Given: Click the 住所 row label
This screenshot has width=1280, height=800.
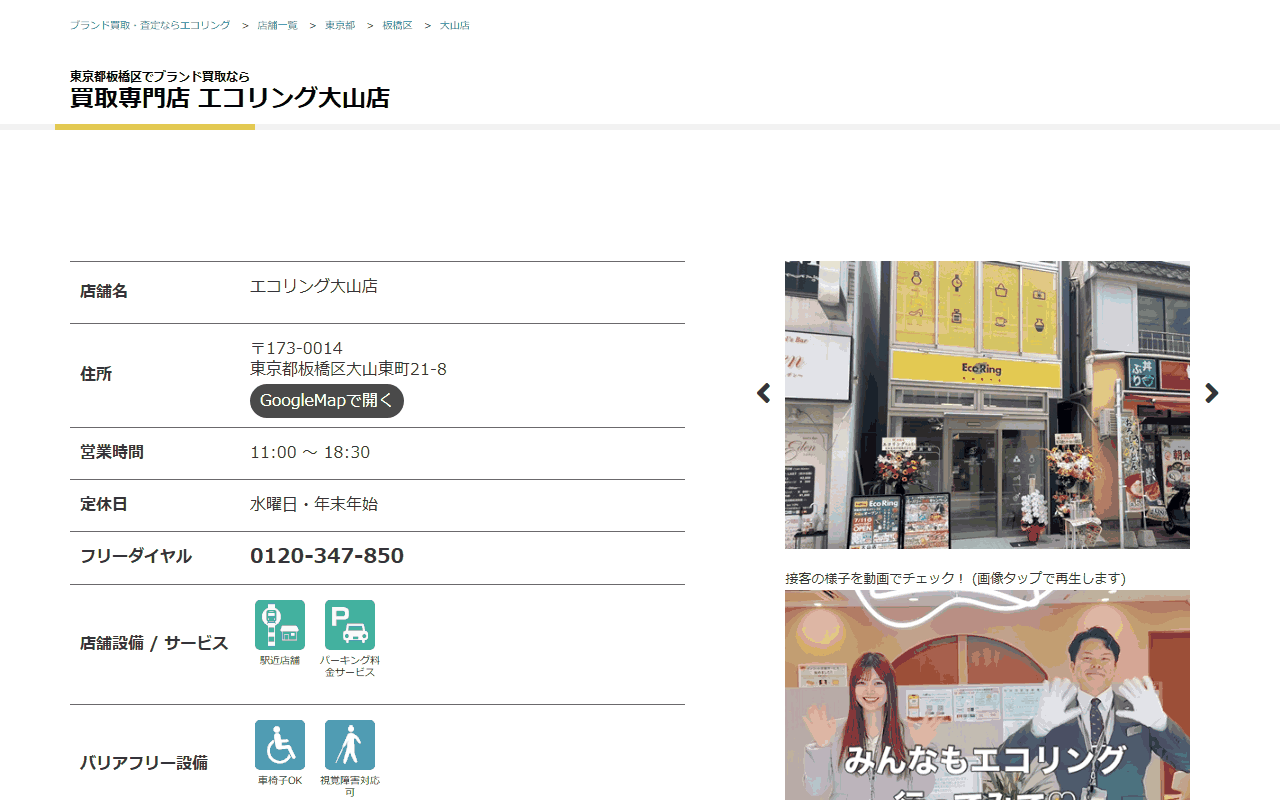Looking at the screenshot, I should pos(96,375).
